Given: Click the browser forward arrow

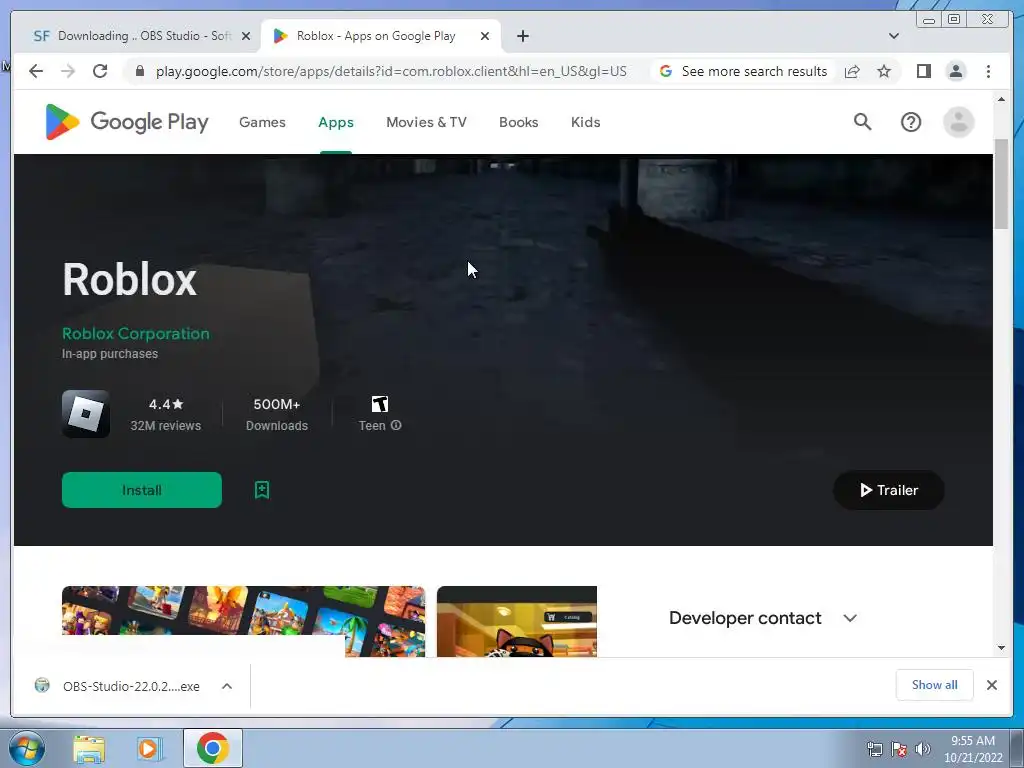Looking at the screenshot, I should (68, 71).
